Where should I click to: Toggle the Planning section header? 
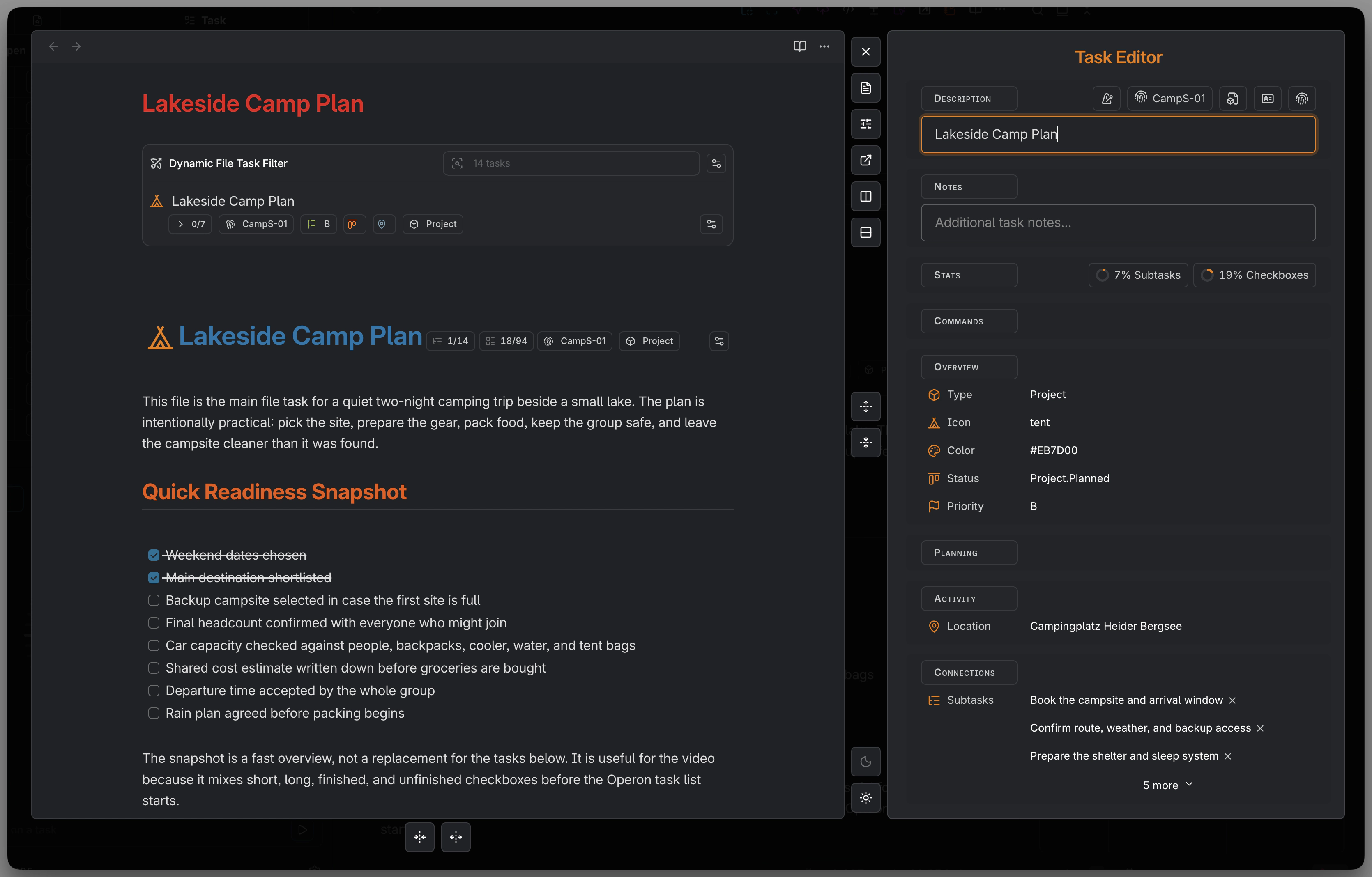coord(969,553)
